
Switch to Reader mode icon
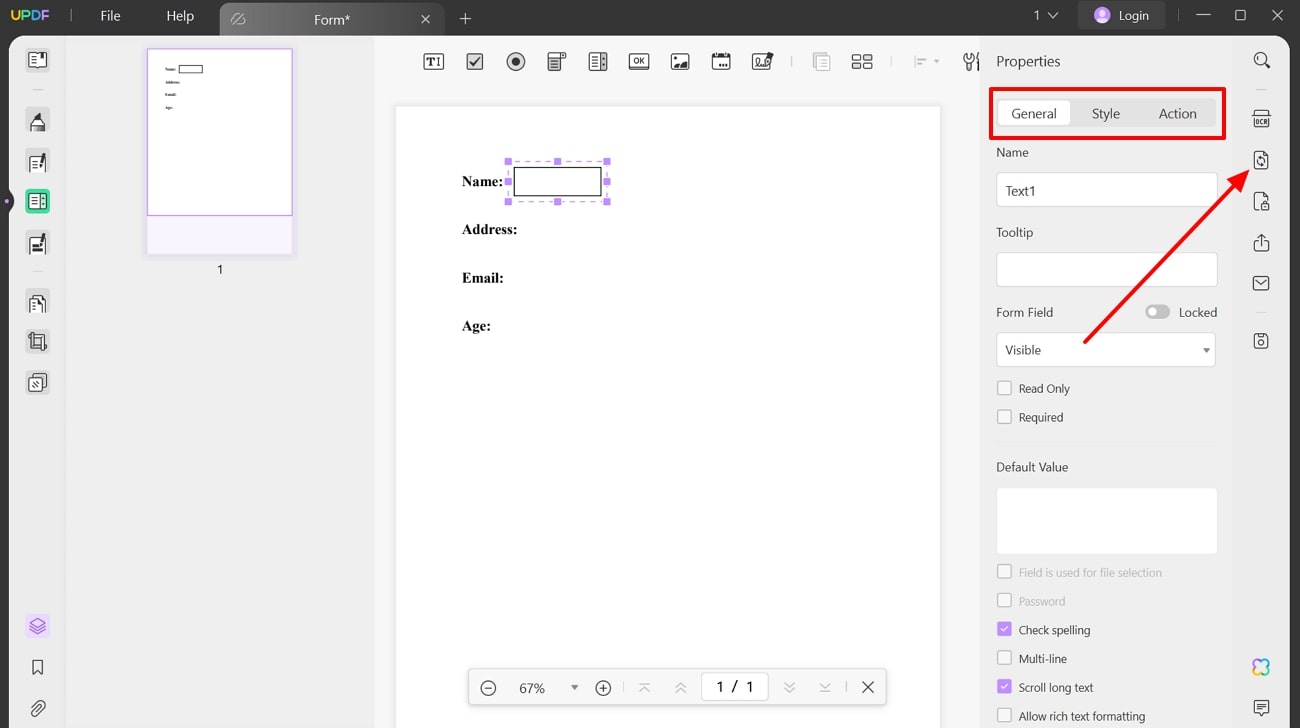pyautogui.click(x=38, y=60)
